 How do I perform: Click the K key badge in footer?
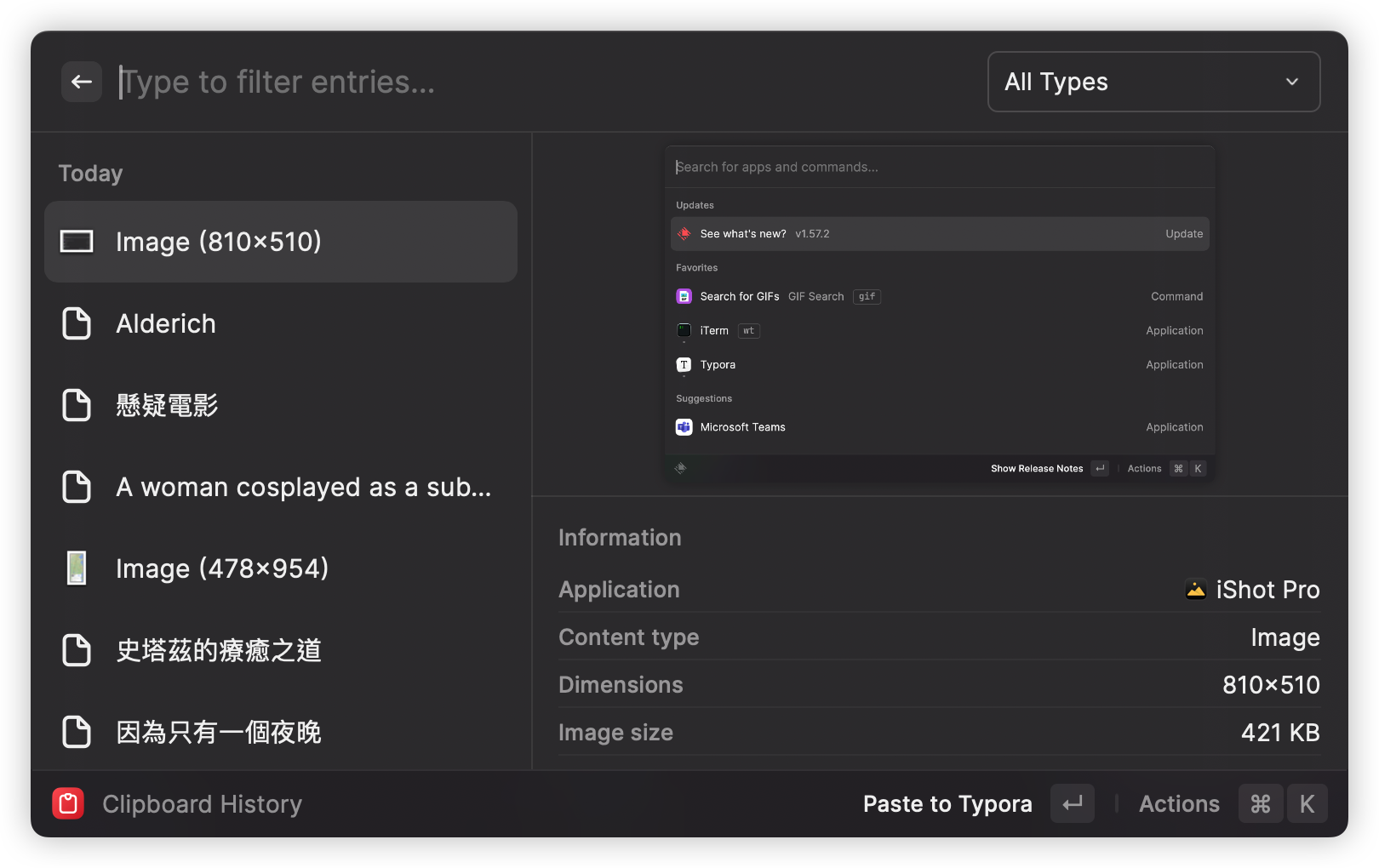click(1307, 803)
